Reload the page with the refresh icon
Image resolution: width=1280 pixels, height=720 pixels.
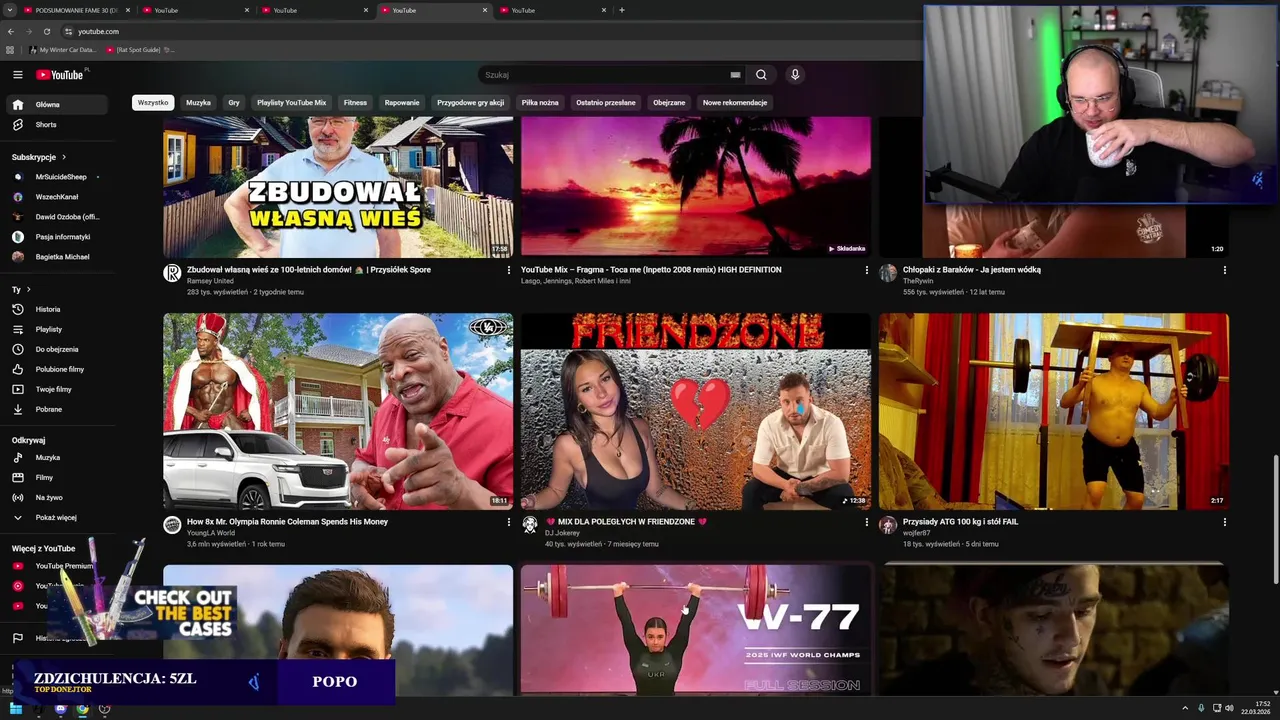tap(46, 31)
